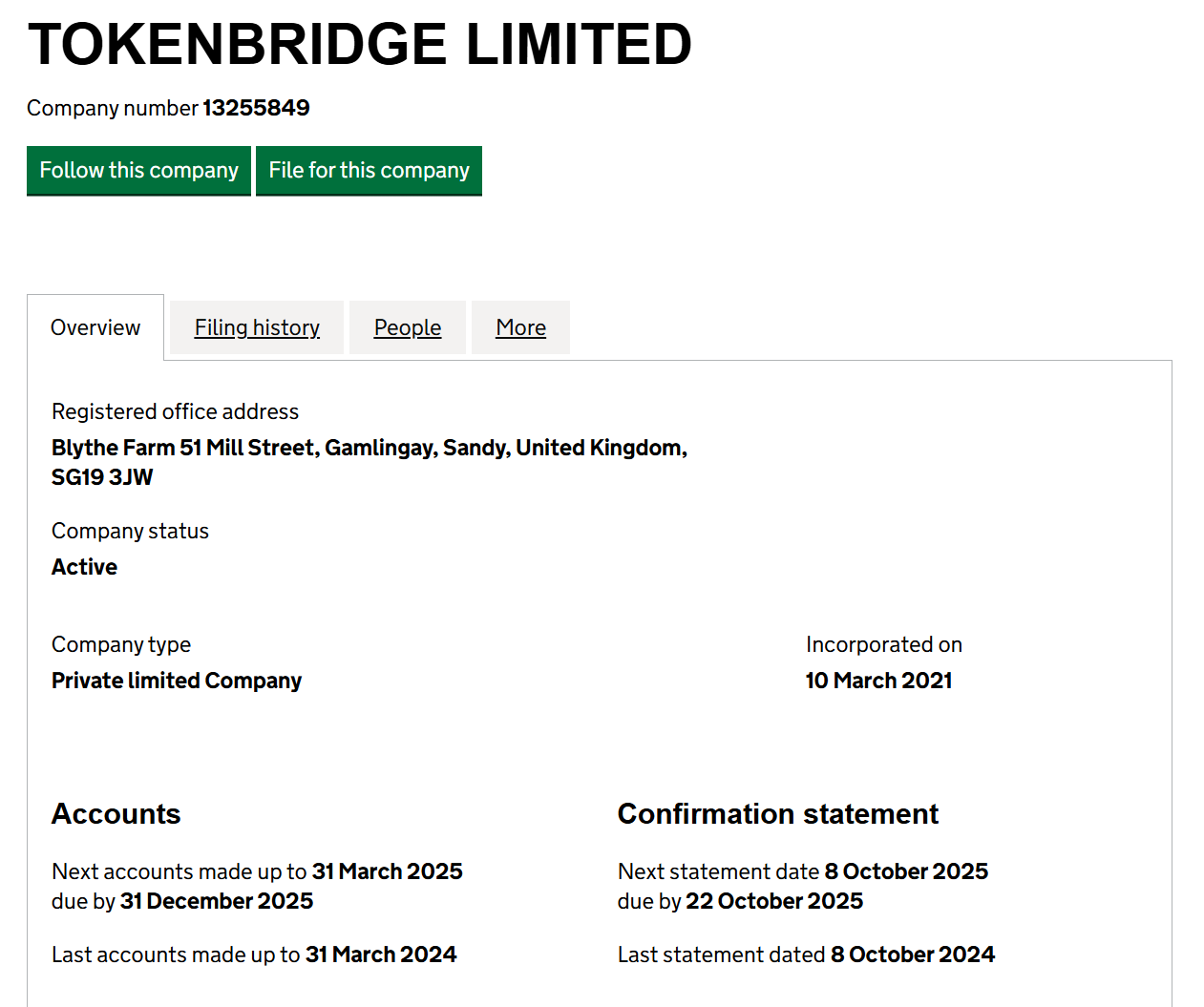The image size is (1204, 1007).
Task: Open the More tab
Action: click(521, 327)
